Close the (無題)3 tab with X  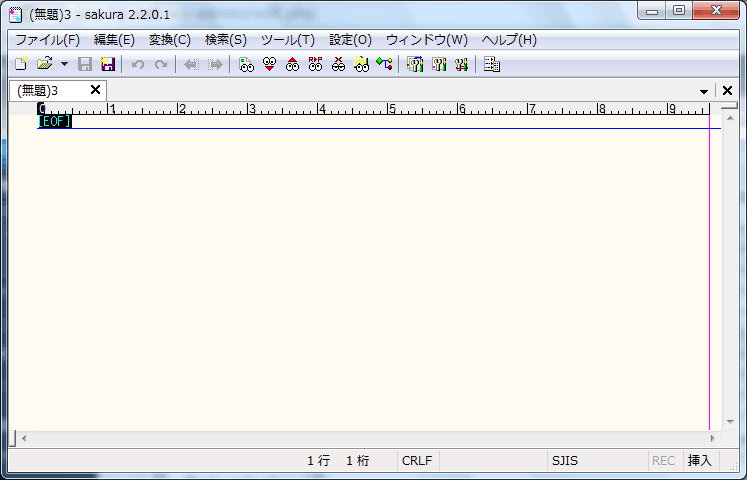click(x=95, y=90)
